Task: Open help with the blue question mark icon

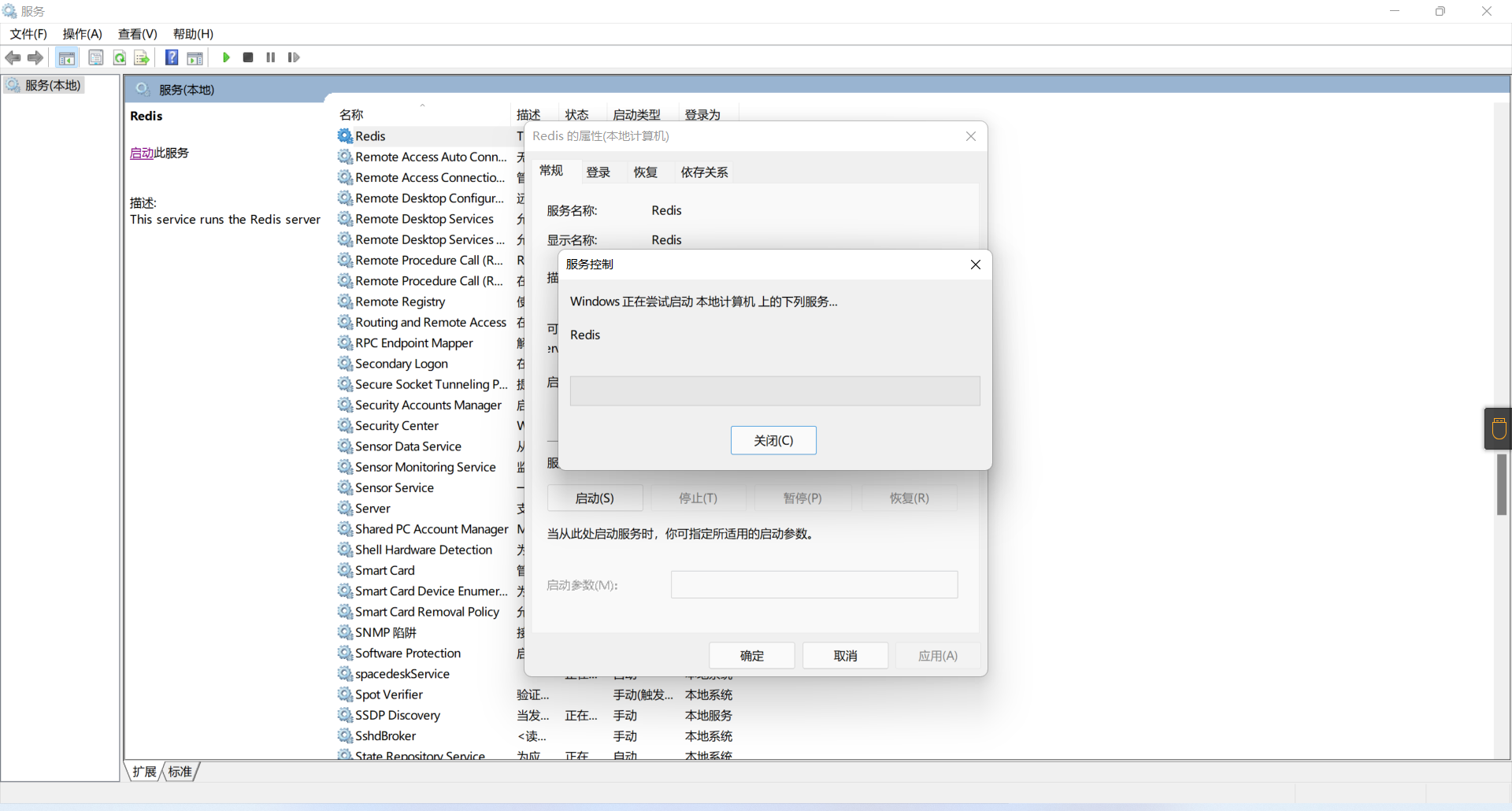Action: [172, 57]
